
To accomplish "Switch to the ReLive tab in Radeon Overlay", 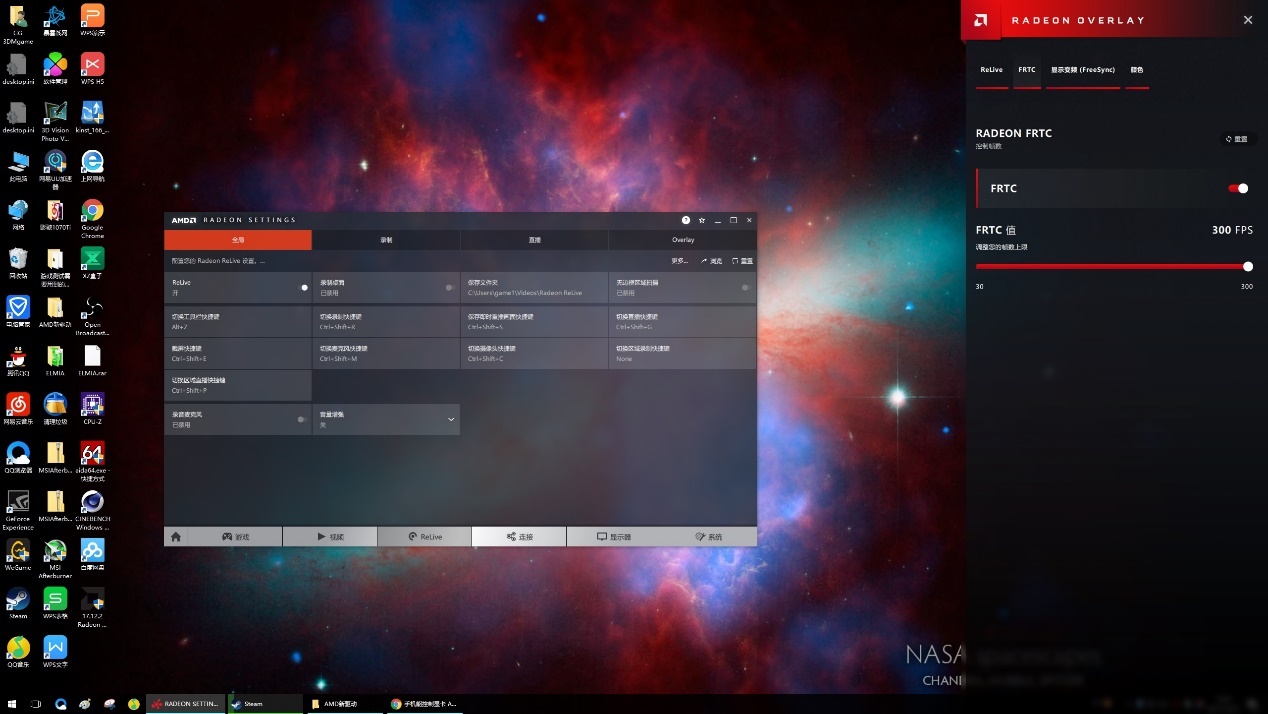I will click(992, 70).
